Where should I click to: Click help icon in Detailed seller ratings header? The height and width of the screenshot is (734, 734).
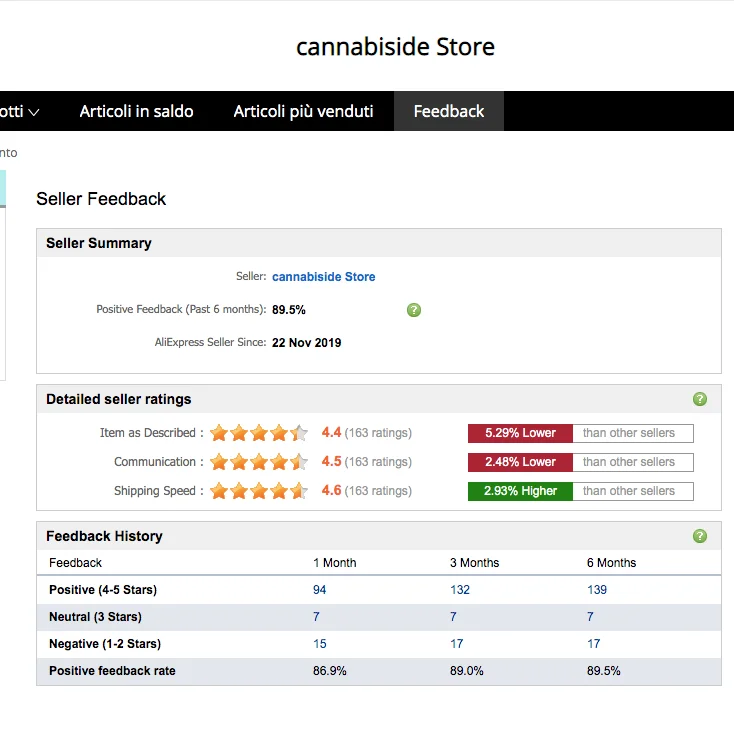click(700, 399)
